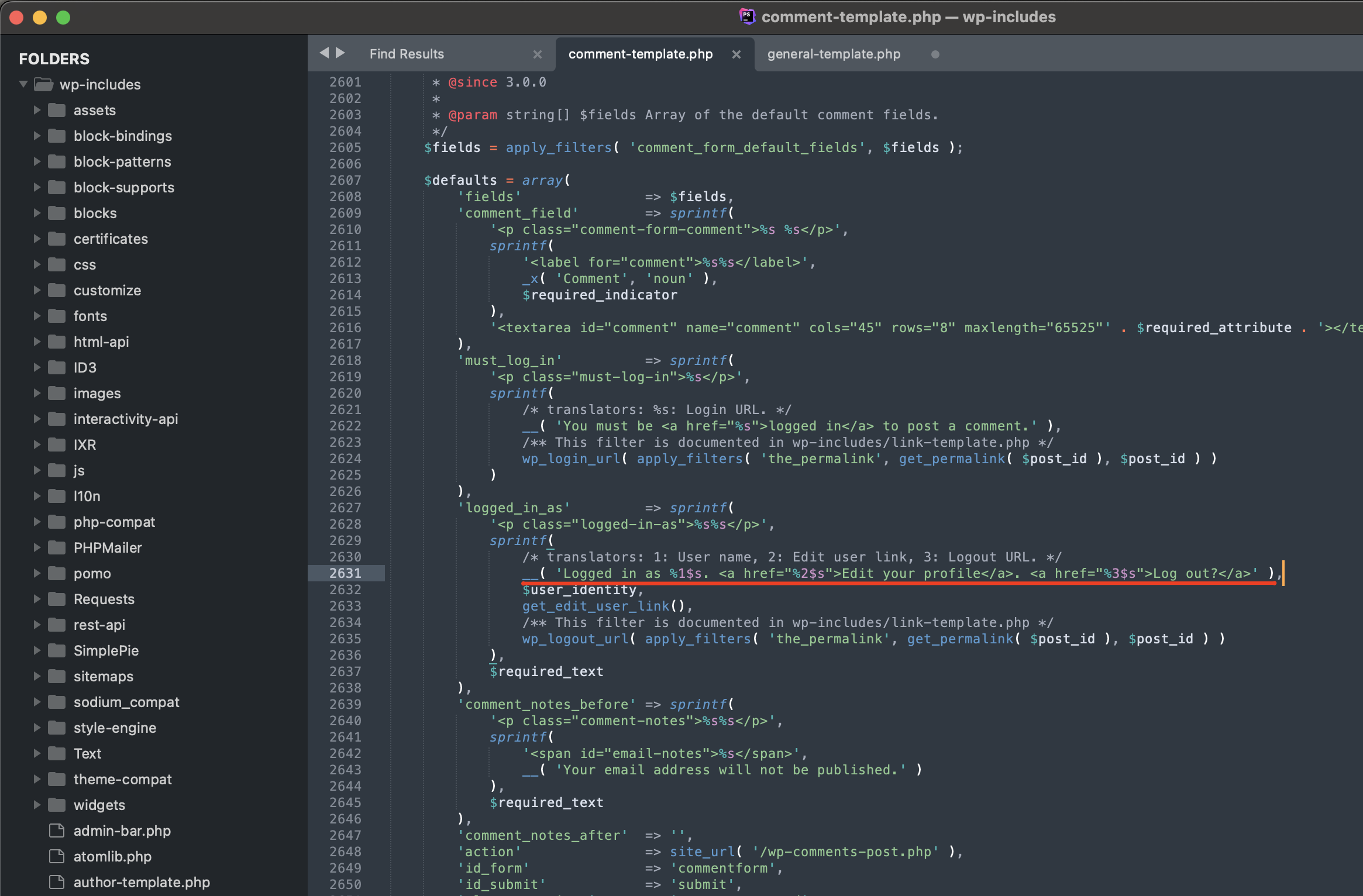Click unsaved dot on general-template.php tab
Screen dimensions: 1363x896
click(x=935, y=54)
